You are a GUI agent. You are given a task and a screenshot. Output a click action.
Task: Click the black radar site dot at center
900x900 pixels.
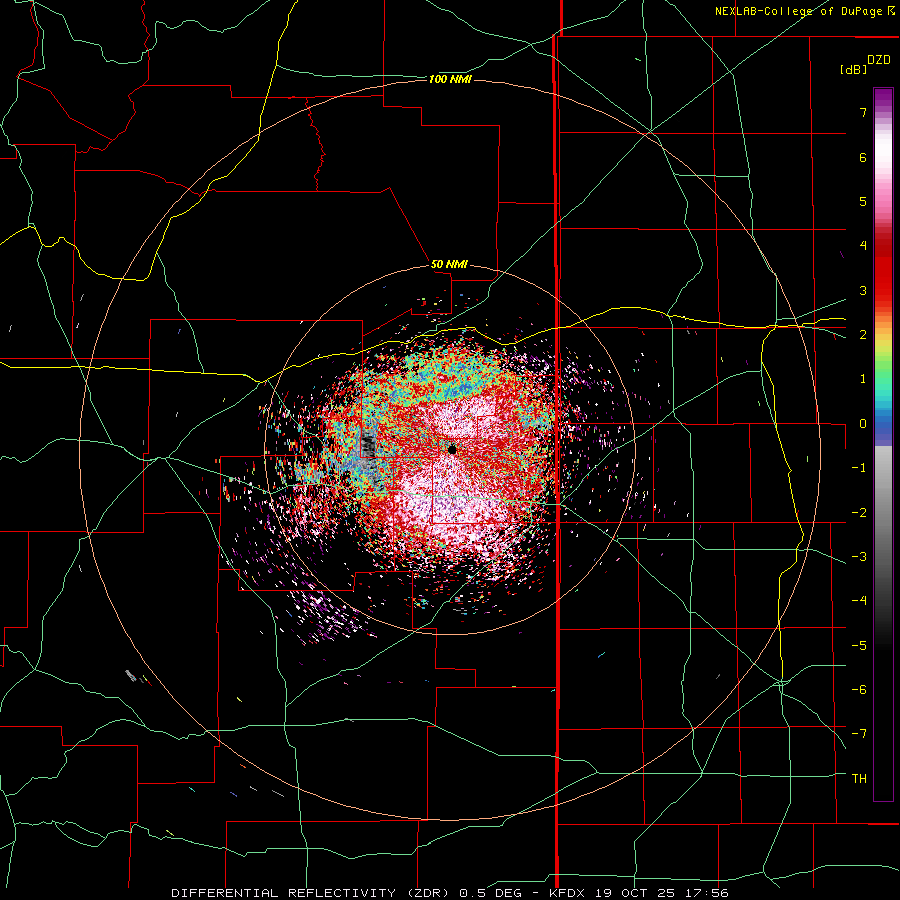452,449
